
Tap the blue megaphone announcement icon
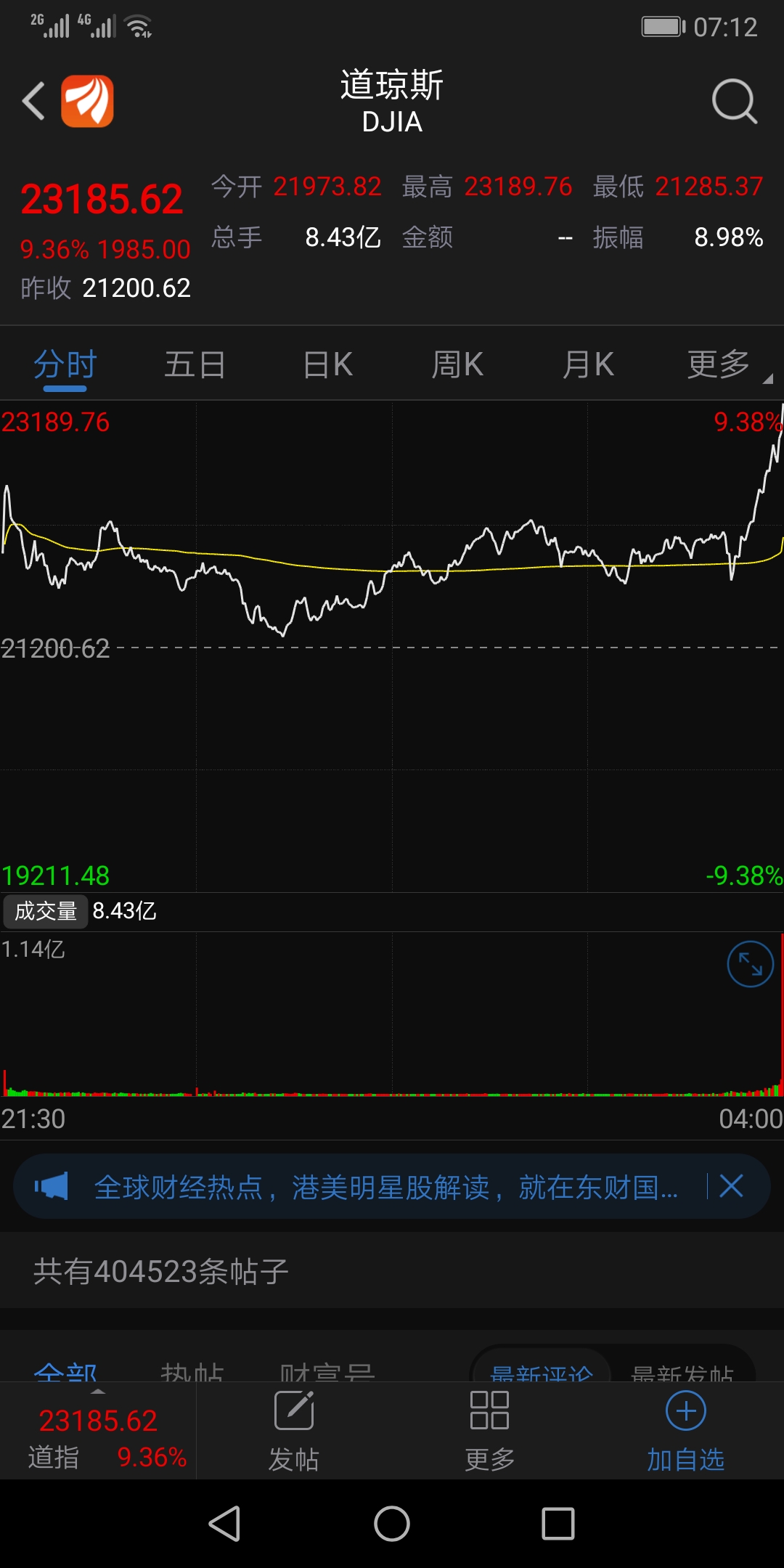tap(52, 1187)
